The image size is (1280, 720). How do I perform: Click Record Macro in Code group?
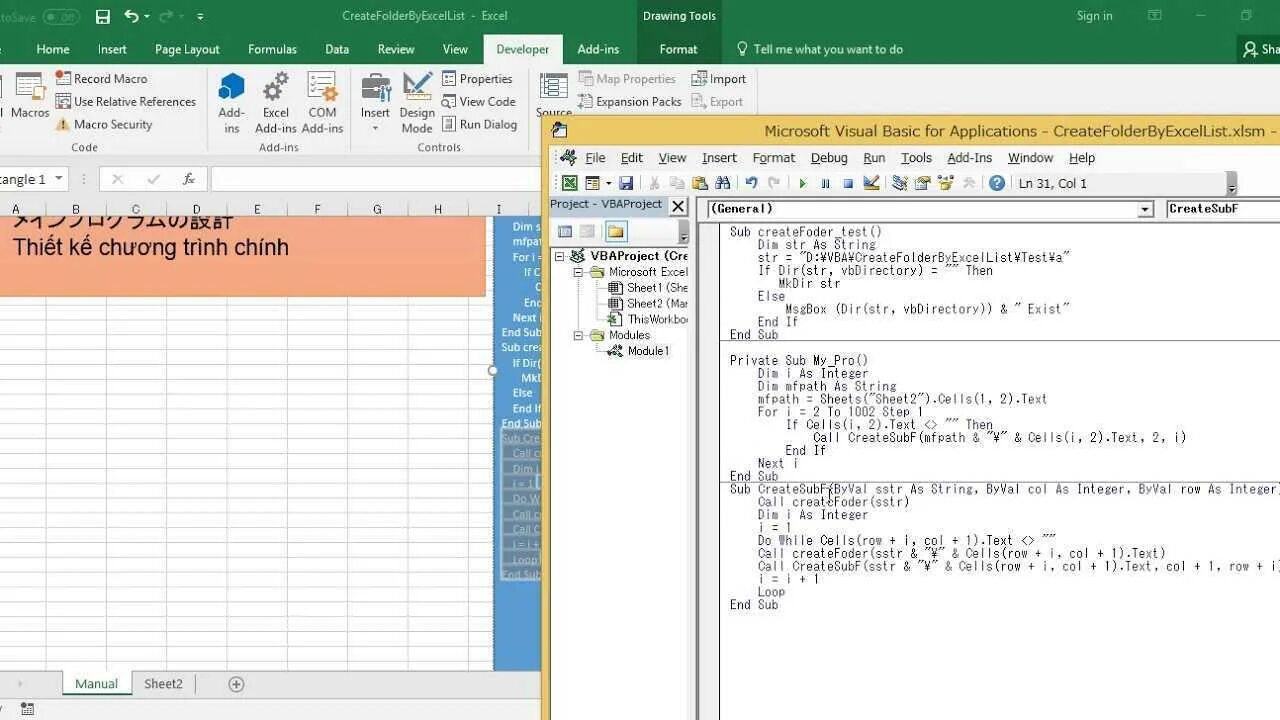tap(101, 78)
